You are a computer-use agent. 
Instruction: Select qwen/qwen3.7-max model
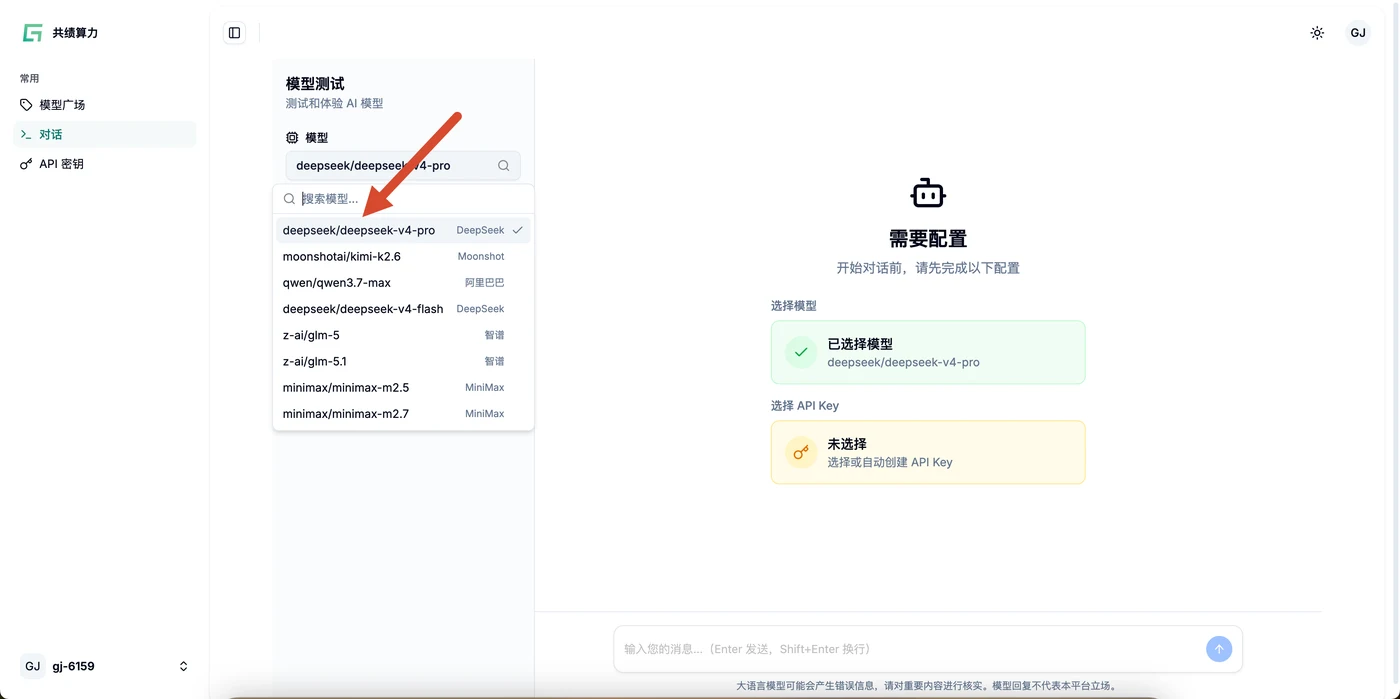point(403,283)
